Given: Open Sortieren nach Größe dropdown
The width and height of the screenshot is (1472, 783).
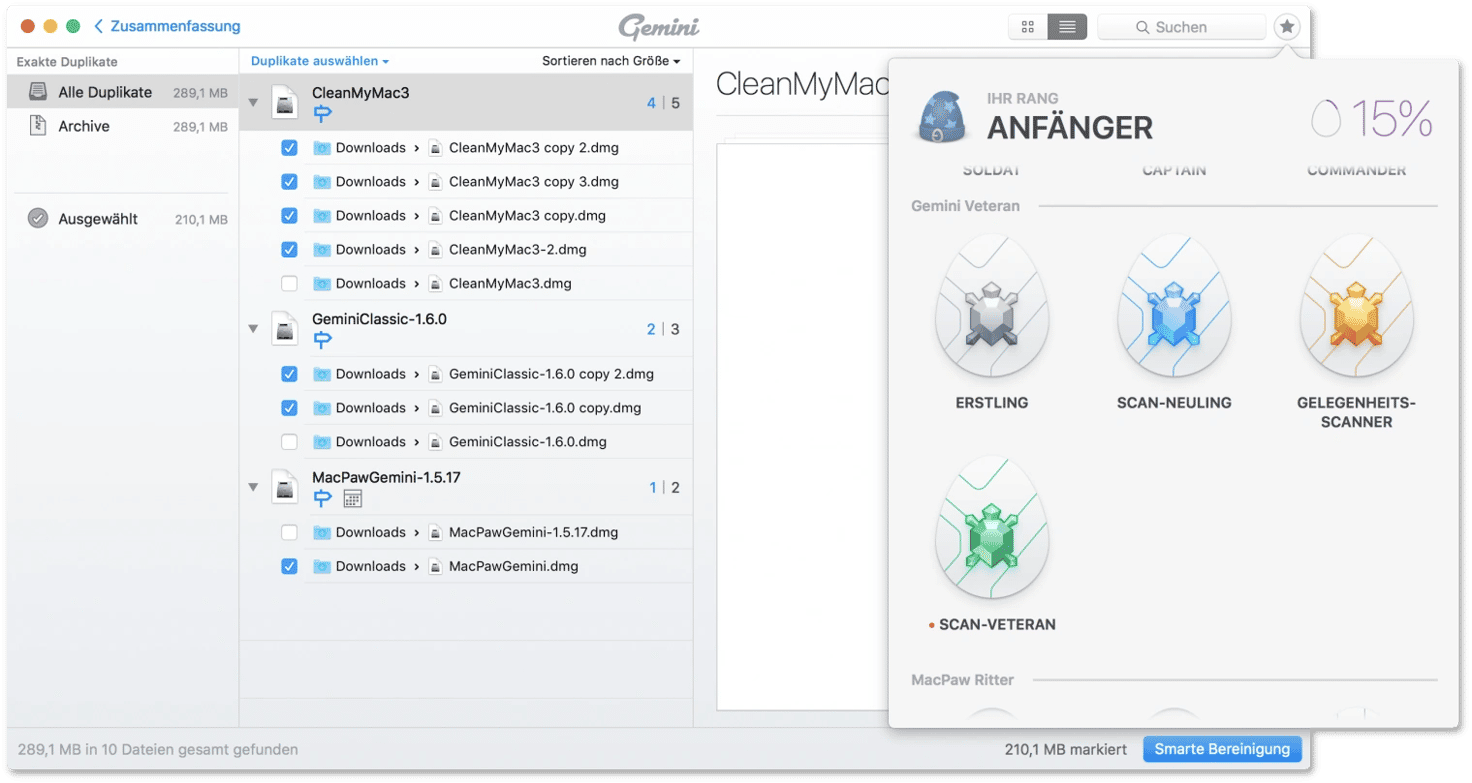Looking at the screenshot, I should point(611,61).
